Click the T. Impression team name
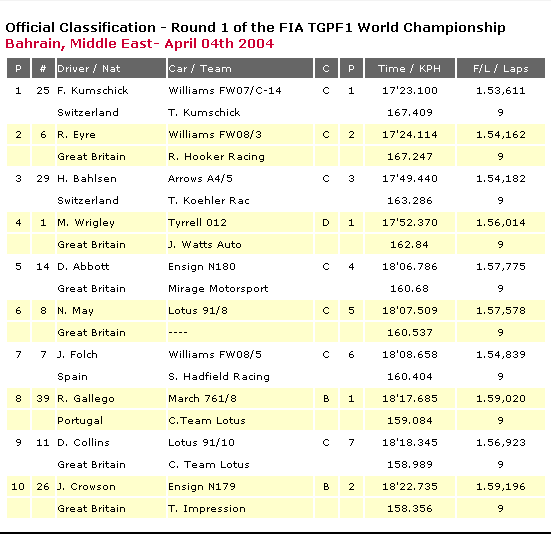 (x=207, y=509)
